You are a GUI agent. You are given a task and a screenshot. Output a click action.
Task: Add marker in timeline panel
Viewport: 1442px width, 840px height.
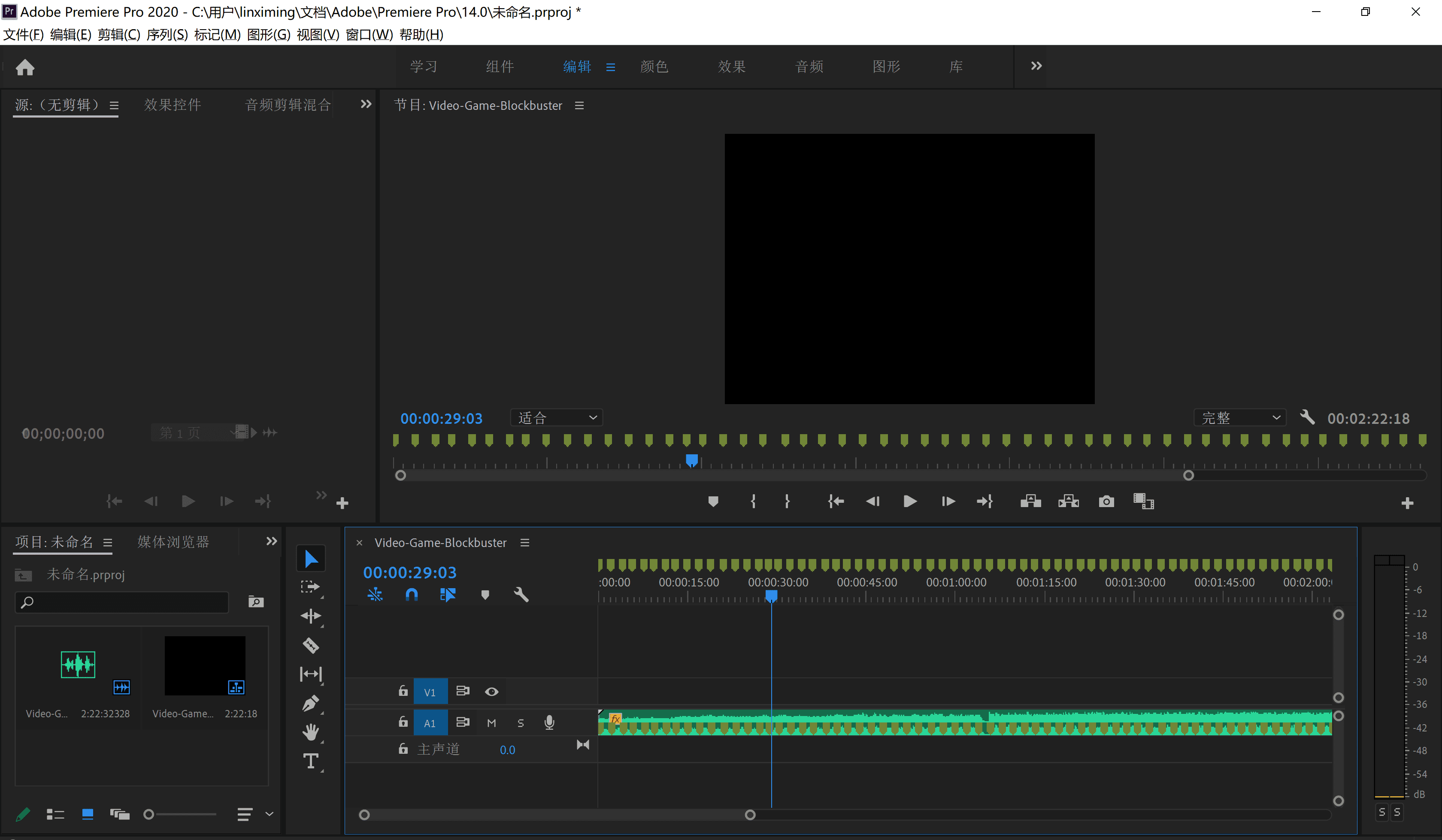coord(485,595)
